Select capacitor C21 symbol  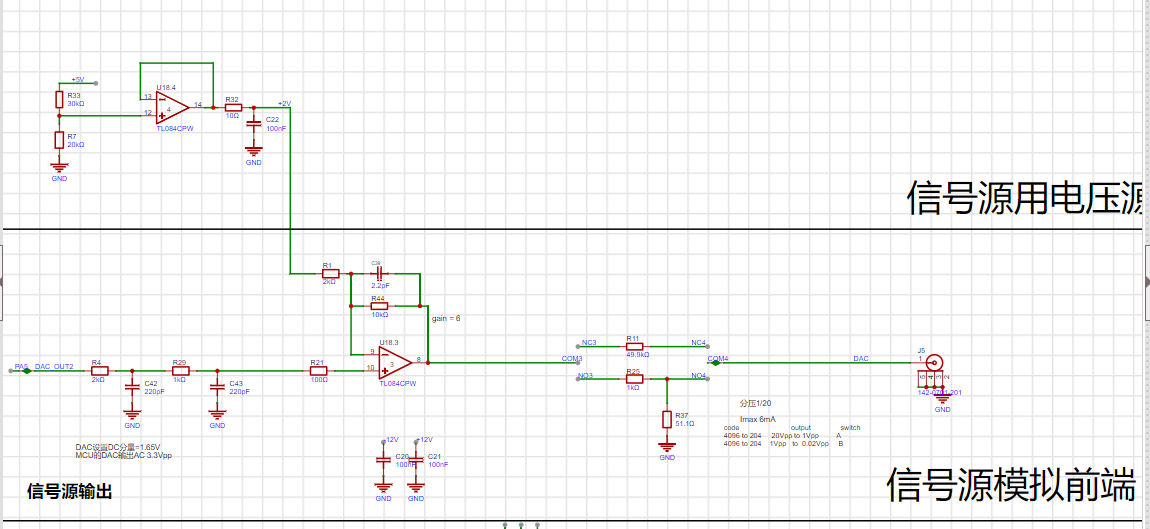tap(416, 461)
